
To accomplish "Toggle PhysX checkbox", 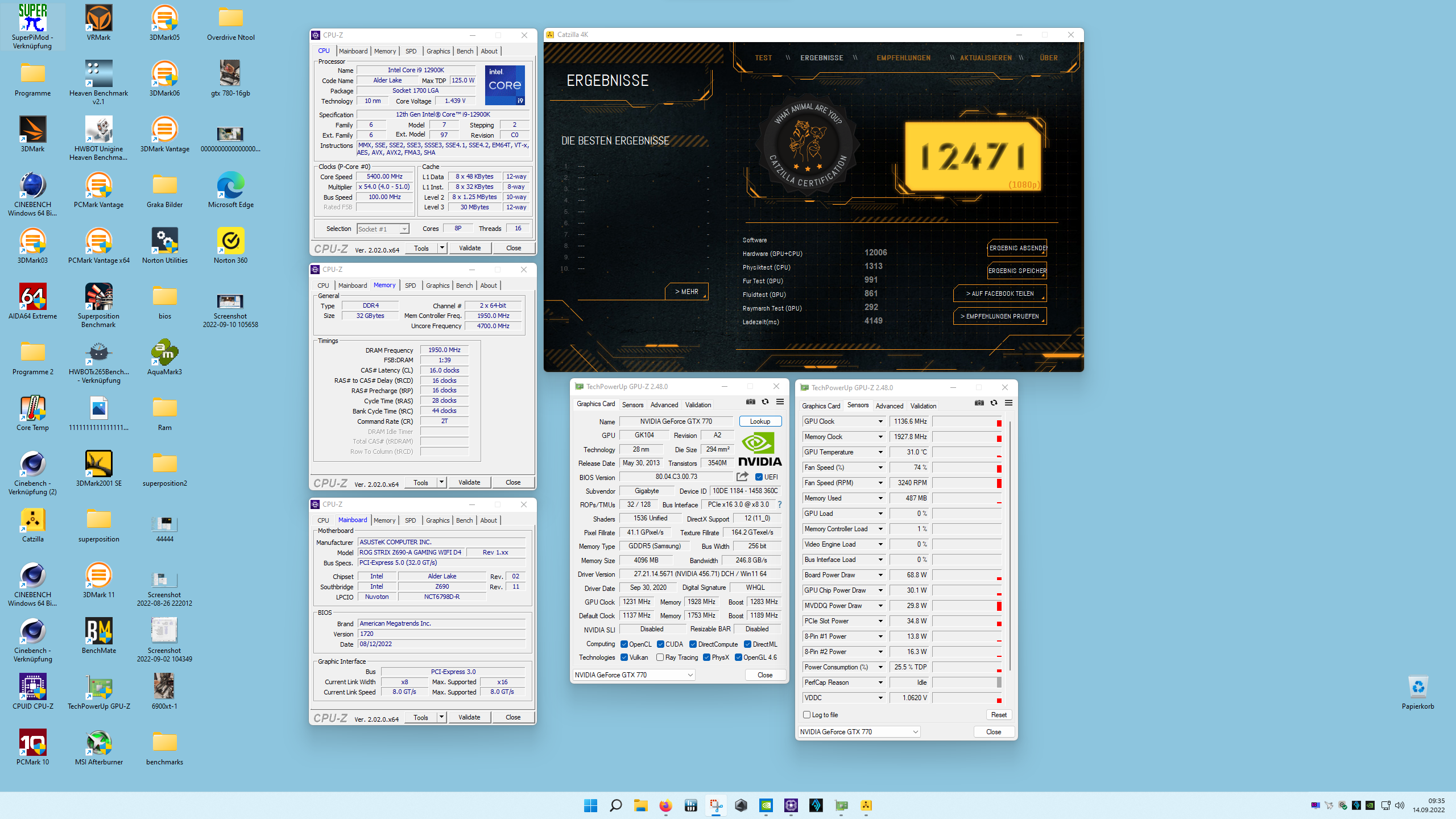I will click(706, 657).
